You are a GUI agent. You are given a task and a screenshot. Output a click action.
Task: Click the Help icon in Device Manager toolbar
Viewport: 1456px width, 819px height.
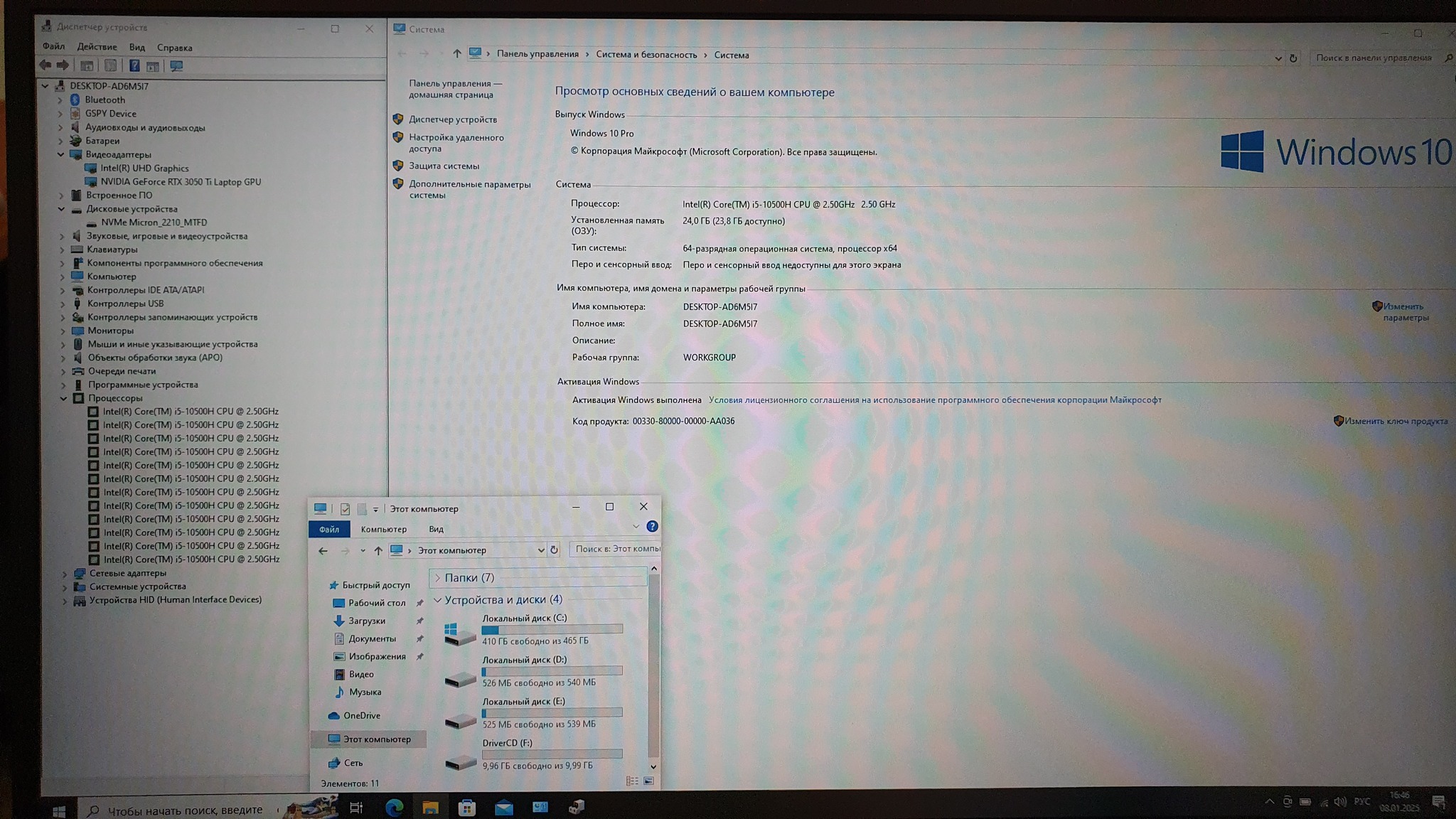click(134, 66)
